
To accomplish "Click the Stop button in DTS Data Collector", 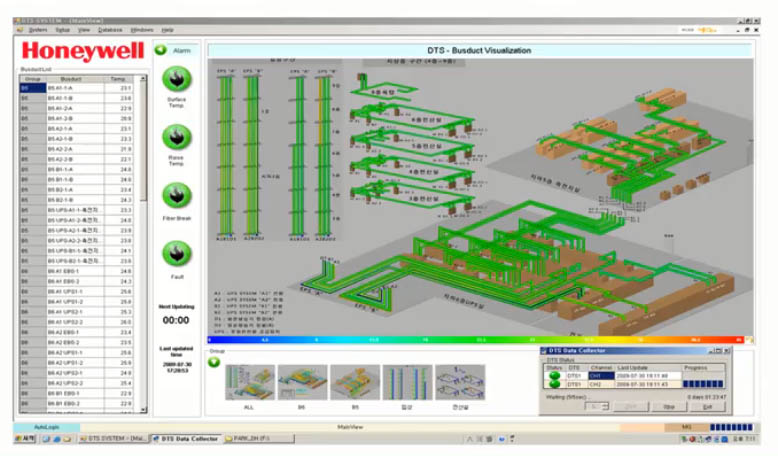I will (x=669, y=406).
